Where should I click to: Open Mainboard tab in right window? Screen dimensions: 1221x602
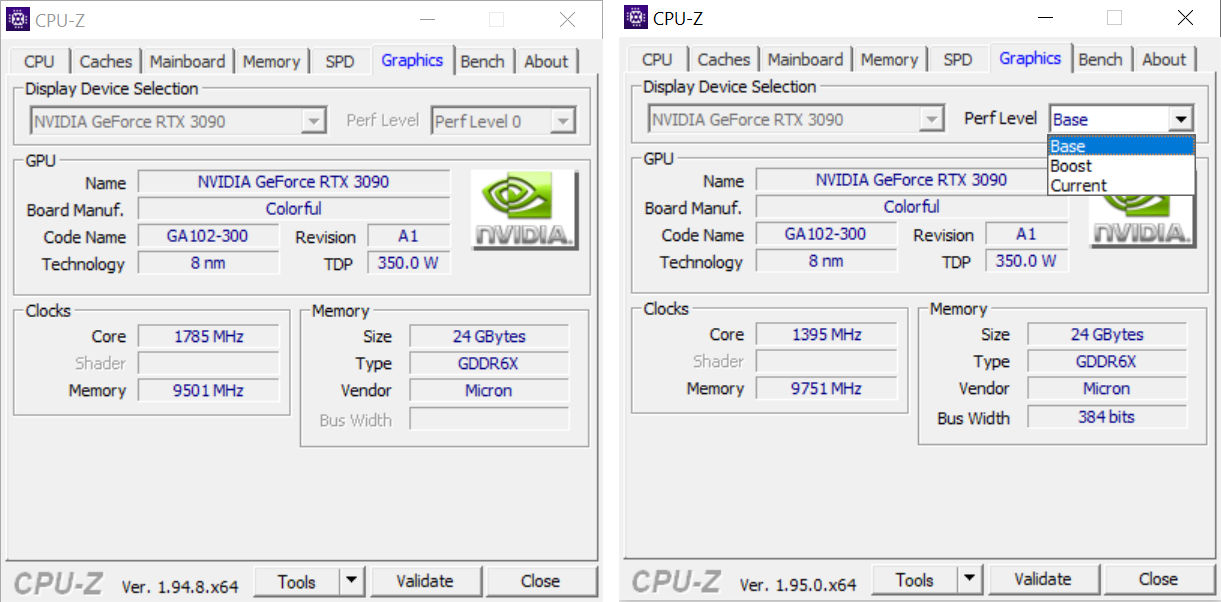805,59
